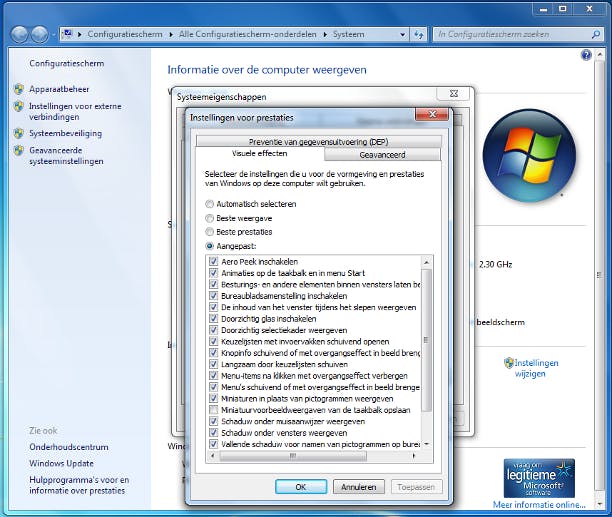The height and width of the screenshot is (517, 612).
Task: Close the Systeemeigenschappen window
Action: 453,94
